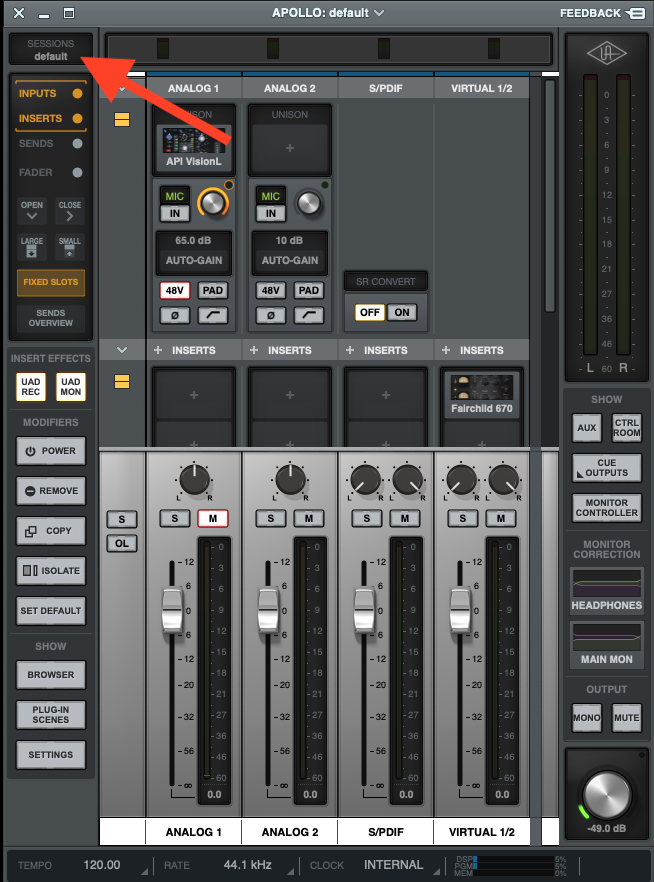
Task: Open the Sessions default menu
Action: pos(51,50)
